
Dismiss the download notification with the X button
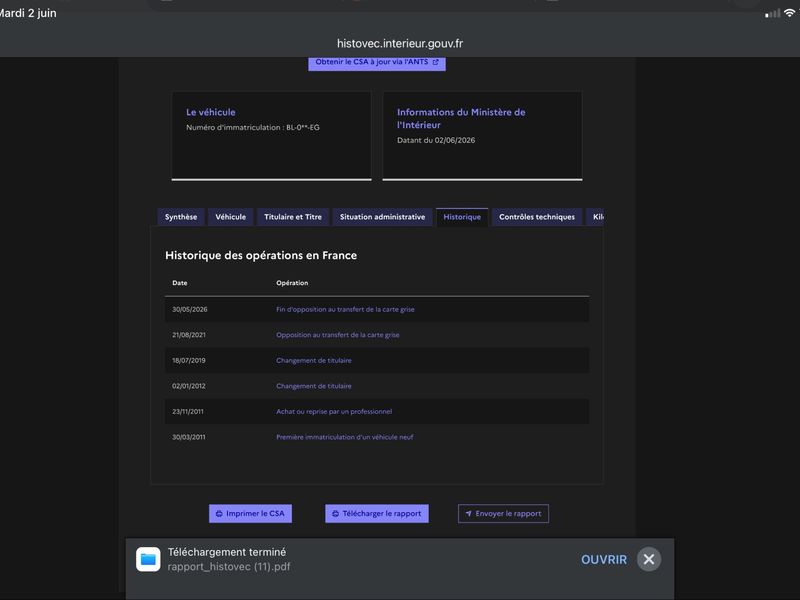tap(648, 560)
